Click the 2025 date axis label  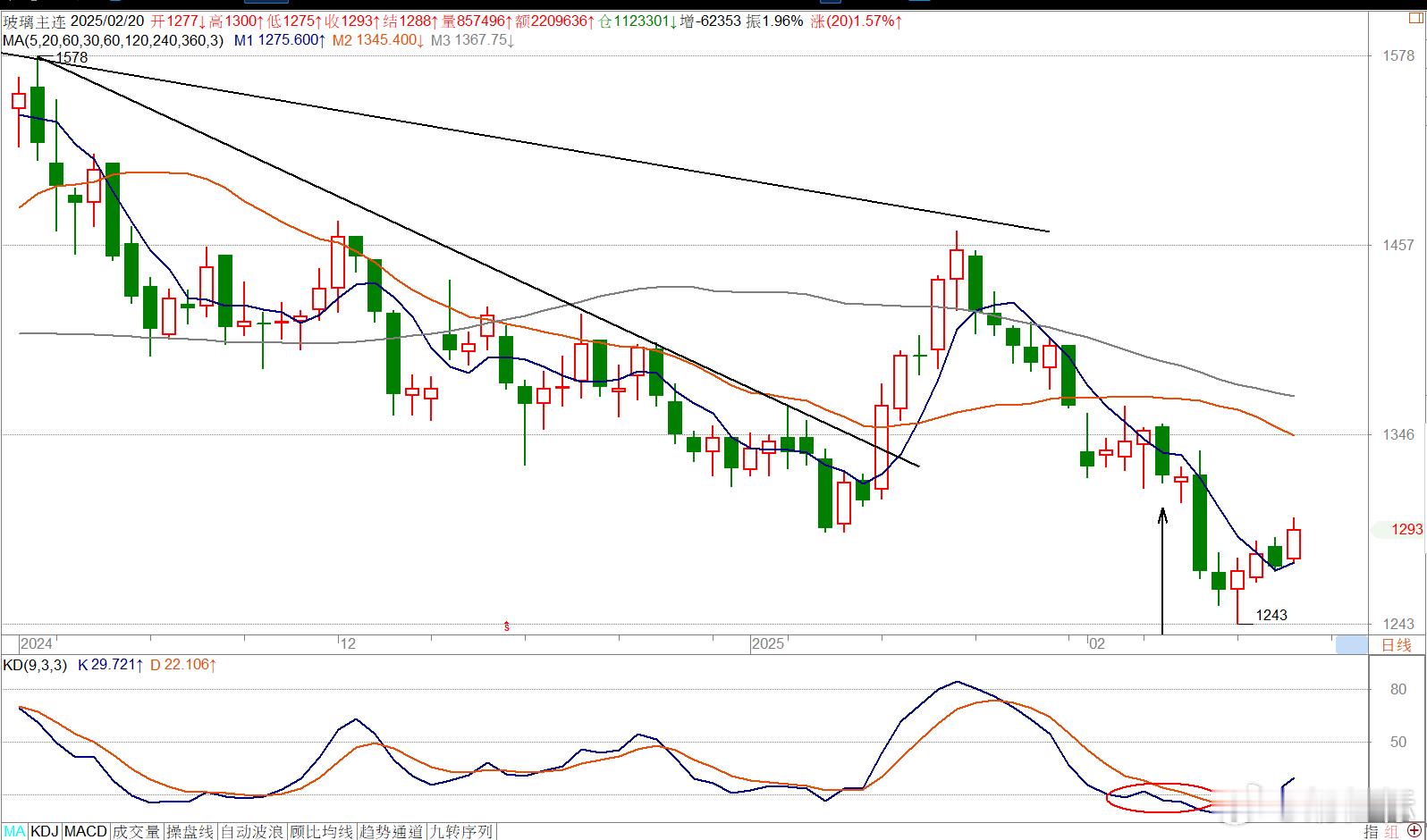click(768, 643)
